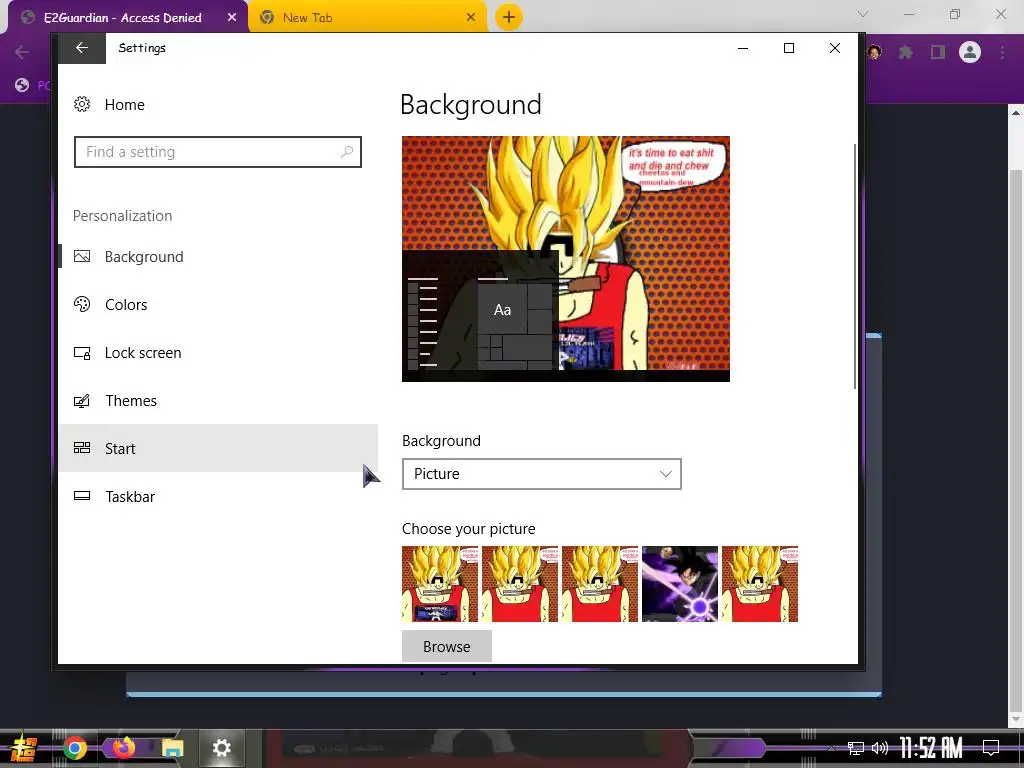Open Chrome from the taskbar
This screenshot has width=1024, height=768.
pos(75,748)
